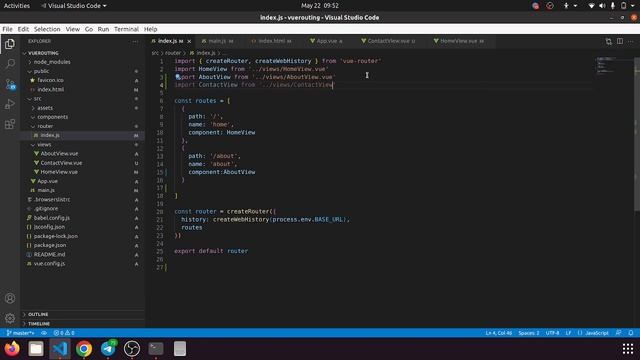This screenshot has height=360, width=640.
Task: Open the Explorer view in activity bar
Action: coord(10,44)
